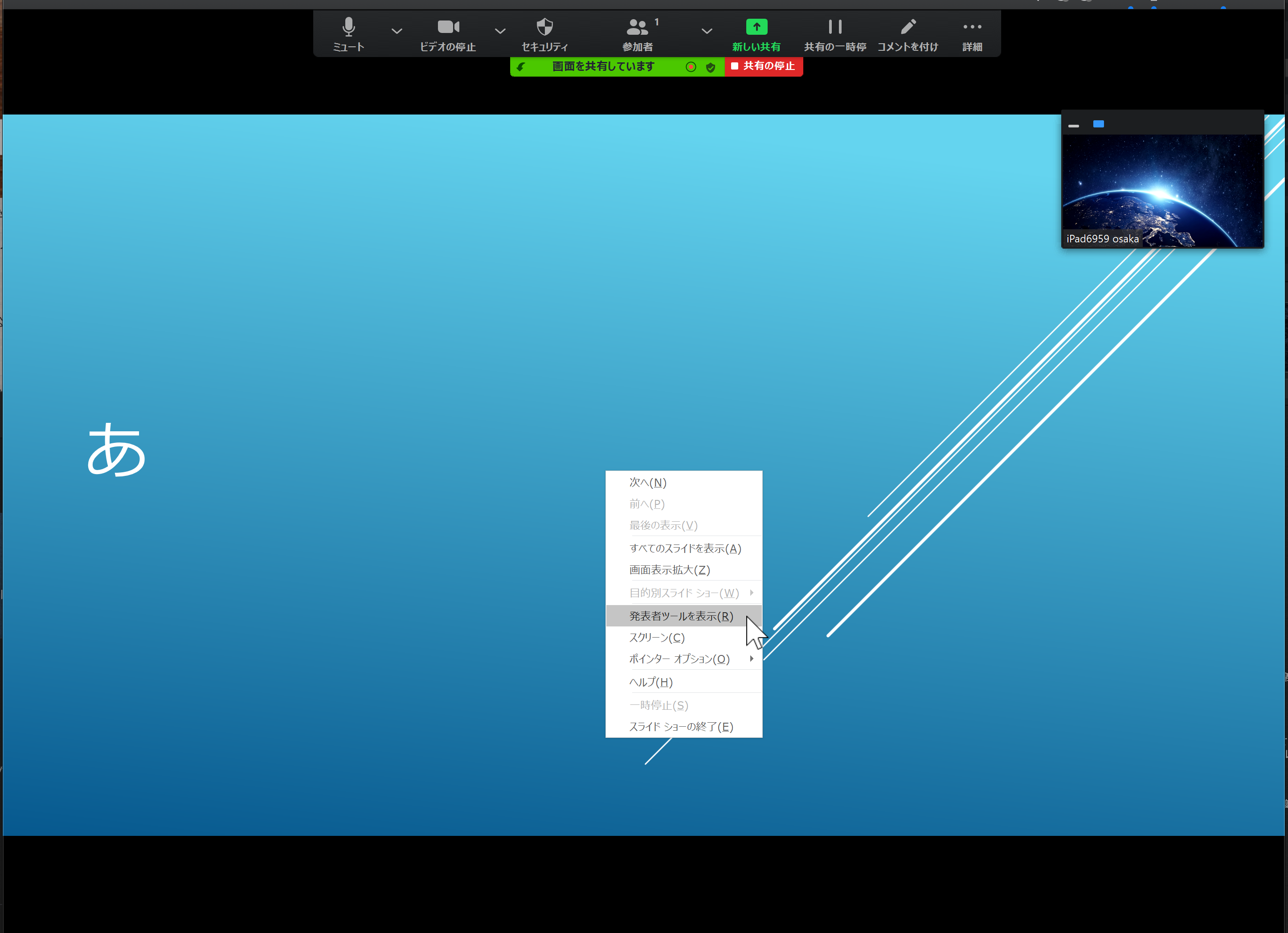This screenshot has width=1288, height=933.
Task: Open the スクリーン(C) menu entry
Action: pos(684,637)
